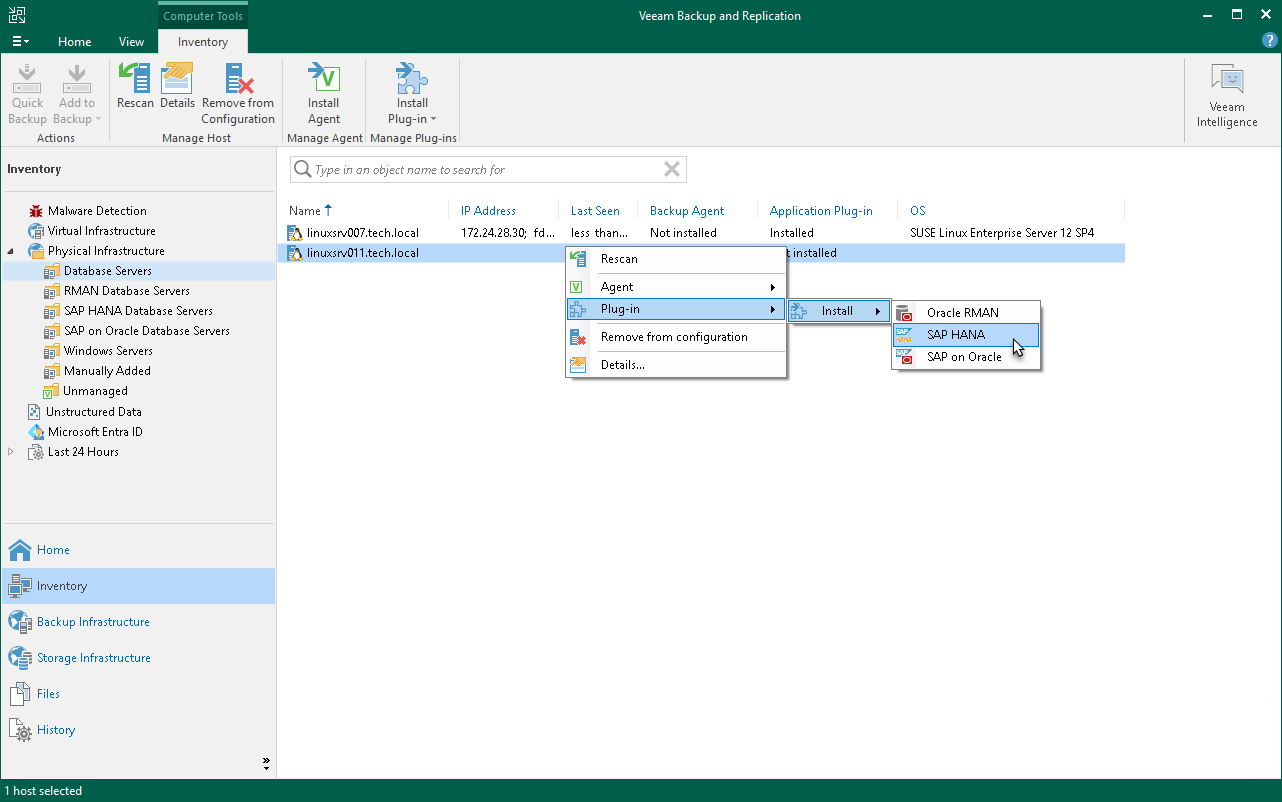Click the Linux penguin icon for linuxsrv011
The height and width of the screenshot is (802, 1282).
coord(295,253)
